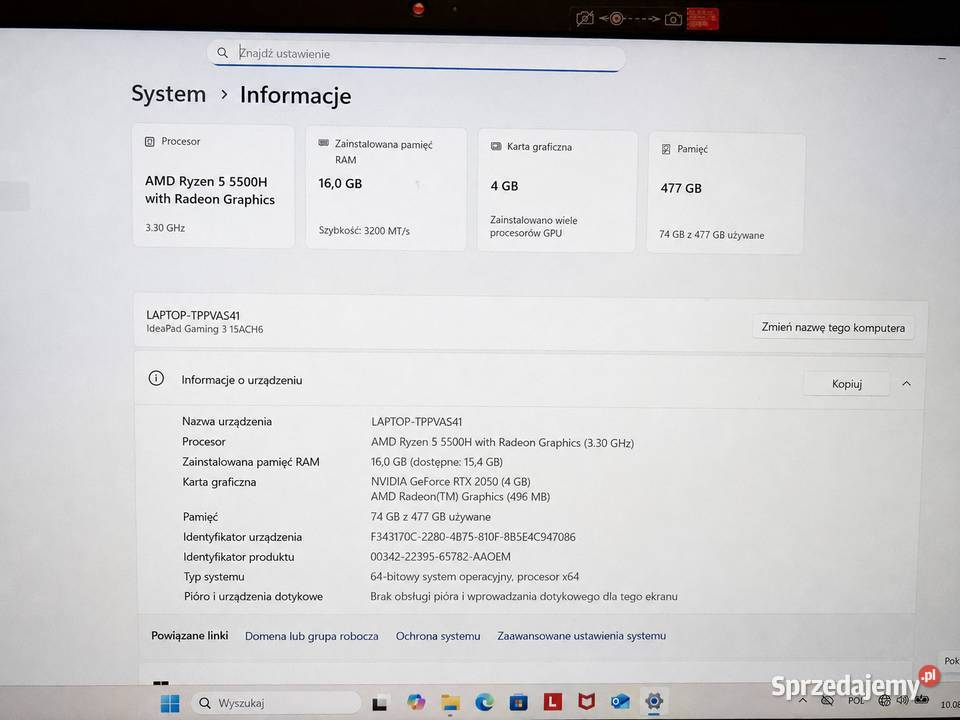Open the Lenovo red L app
Viewport: 960px width, 720px height.
point(552,702)
